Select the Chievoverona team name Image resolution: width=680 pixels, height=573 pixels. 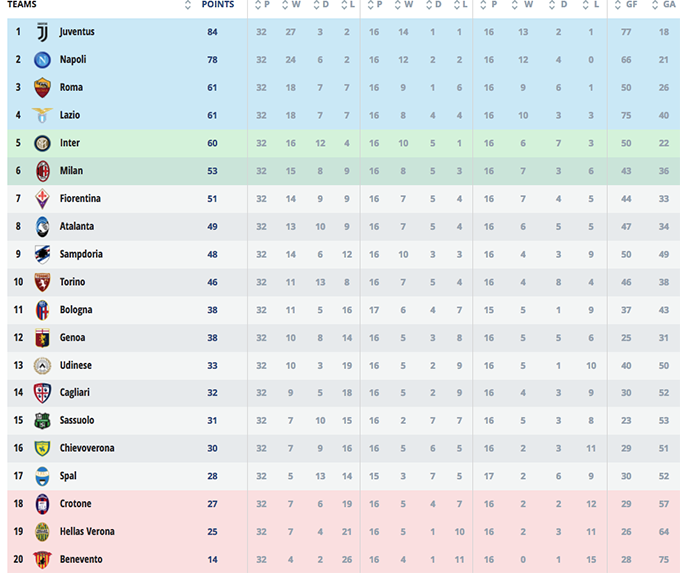point(86,448)
